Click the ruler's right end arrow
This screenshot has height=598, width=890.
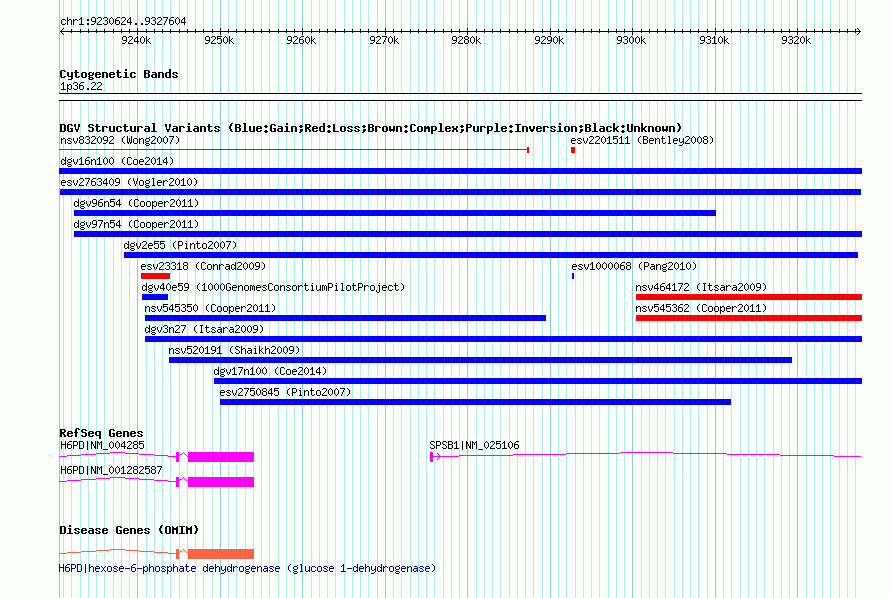point(859,31)
